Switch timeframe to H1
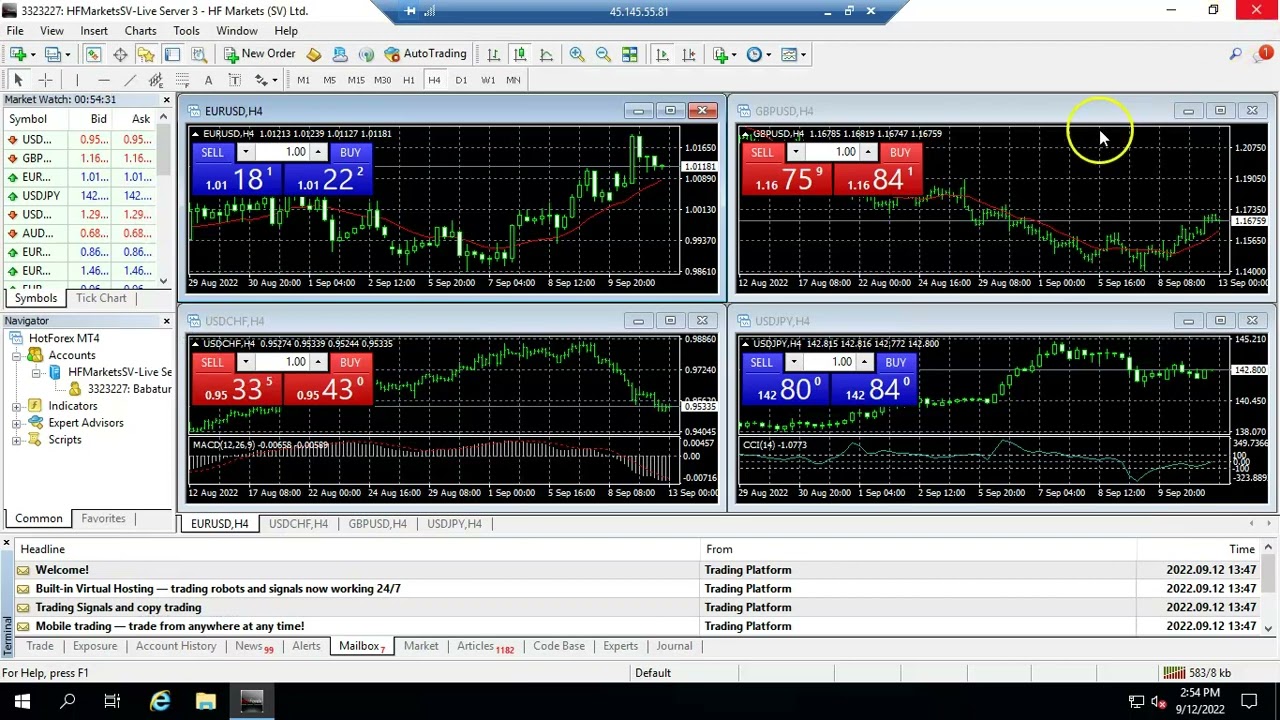Viewport: 1280px width, 720px height. [408, 80]
